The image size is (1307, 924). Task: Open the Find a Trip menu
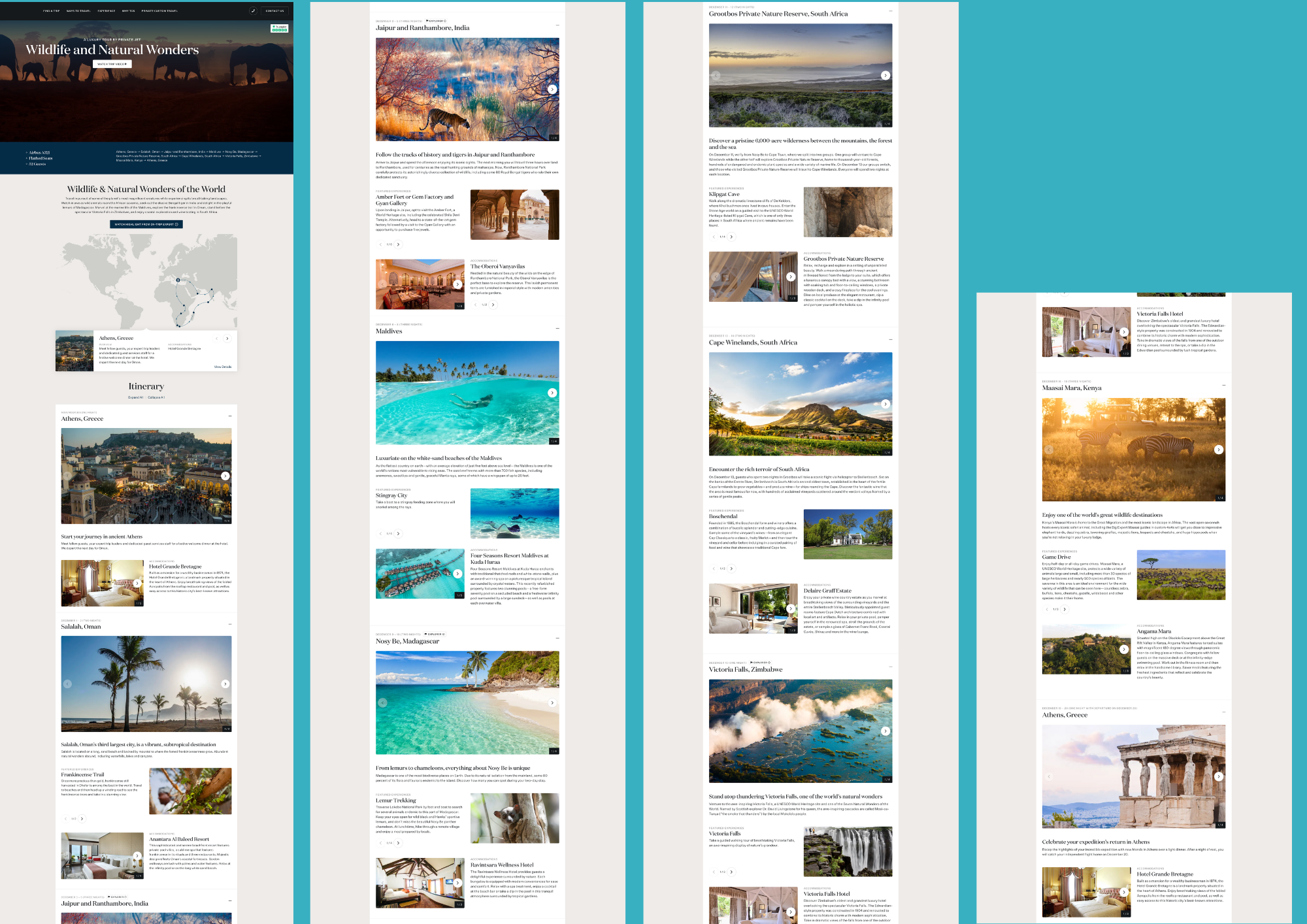click(51, 10)
